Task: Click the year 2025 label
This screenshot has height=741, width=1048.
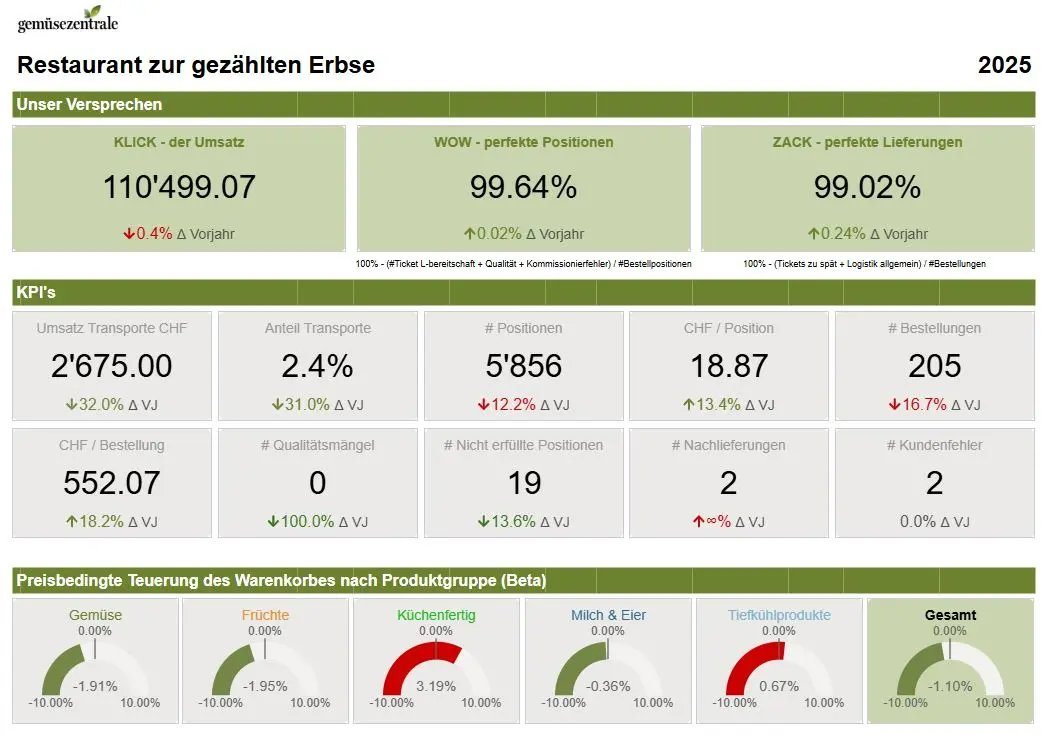Action: [x=1004, y=66]
